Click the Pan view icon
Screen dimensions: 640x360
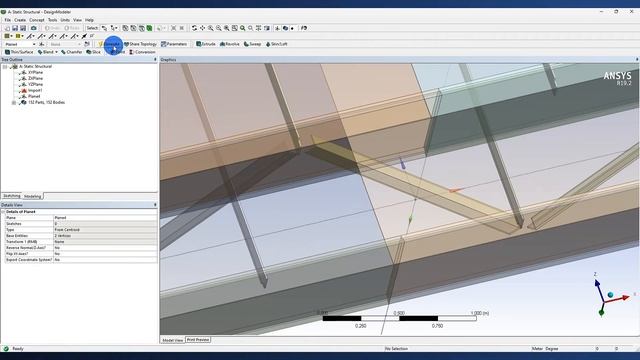click(202, 28)
